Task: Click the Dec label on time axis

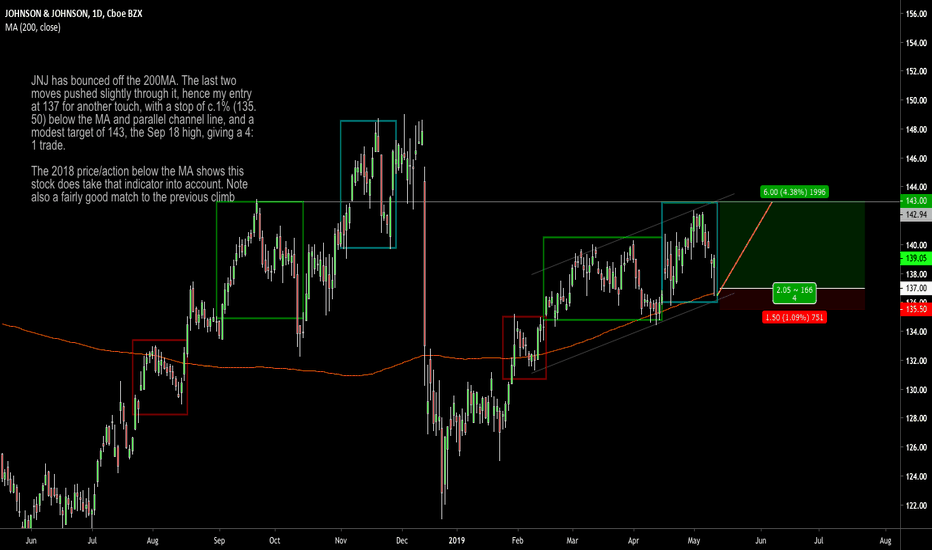Action: (402, 541)
